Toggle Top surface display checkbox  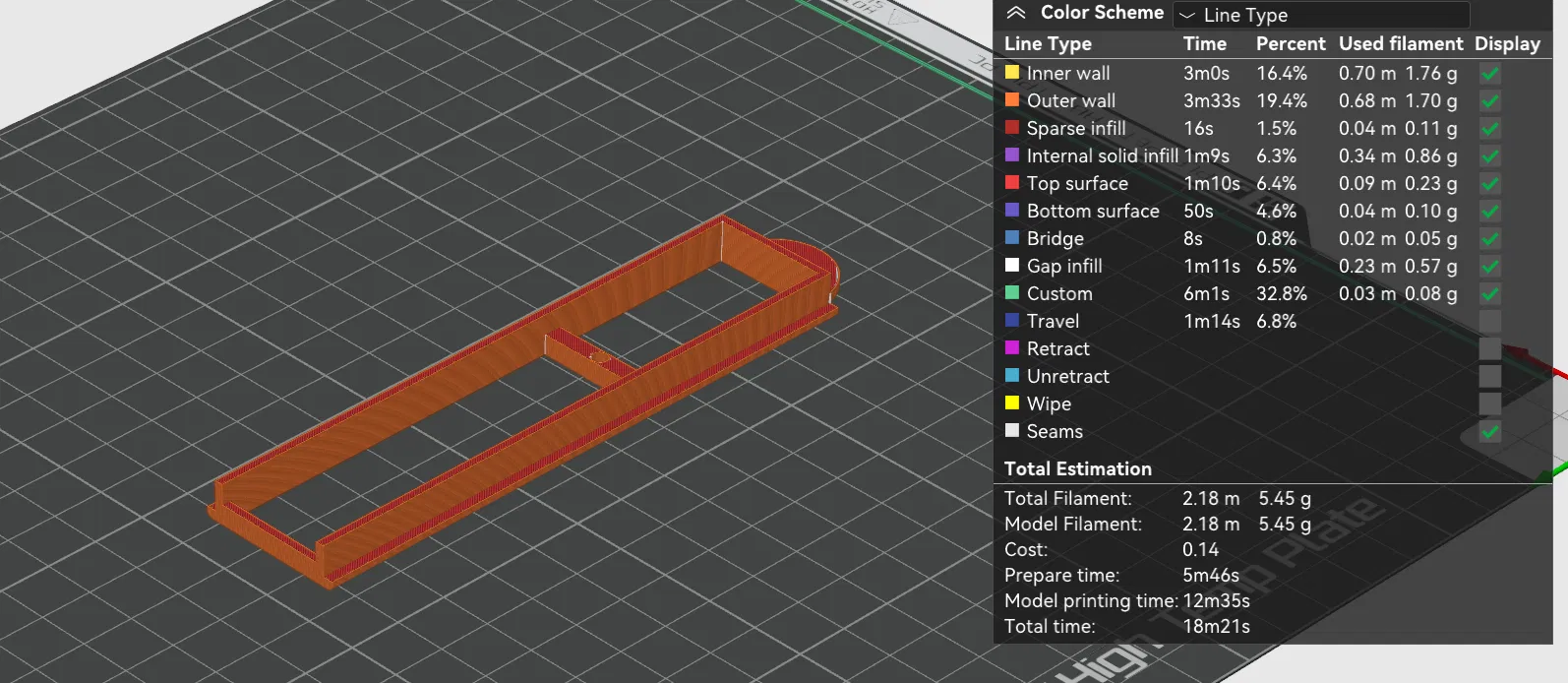(1490, 184)
